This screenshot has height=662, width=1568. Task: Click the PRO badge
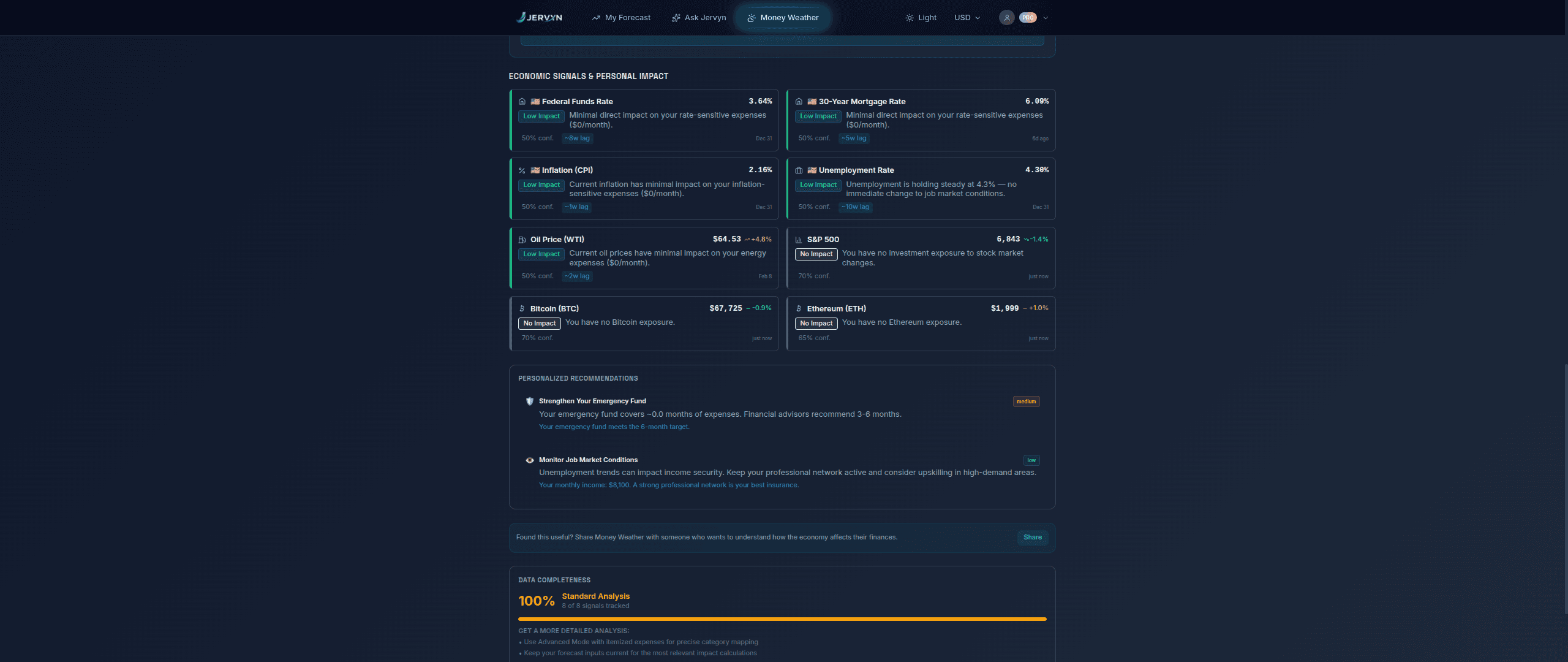(1028, 18)
